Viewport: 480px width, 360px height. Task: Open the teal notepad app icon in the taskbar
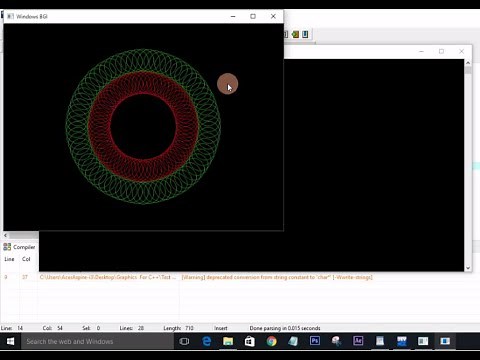pos(293,341)
